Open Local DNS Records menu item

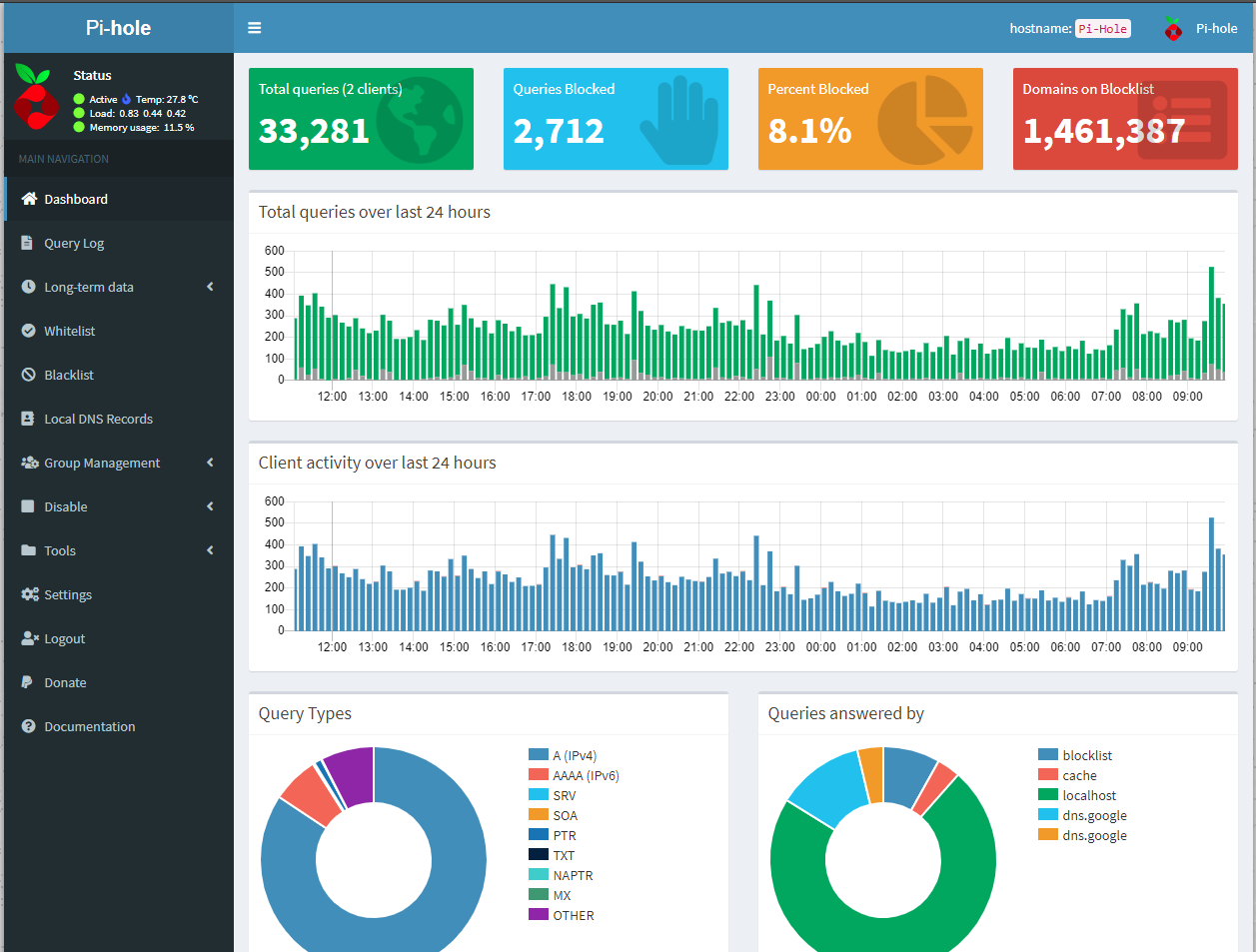click(x=98, y=419)
